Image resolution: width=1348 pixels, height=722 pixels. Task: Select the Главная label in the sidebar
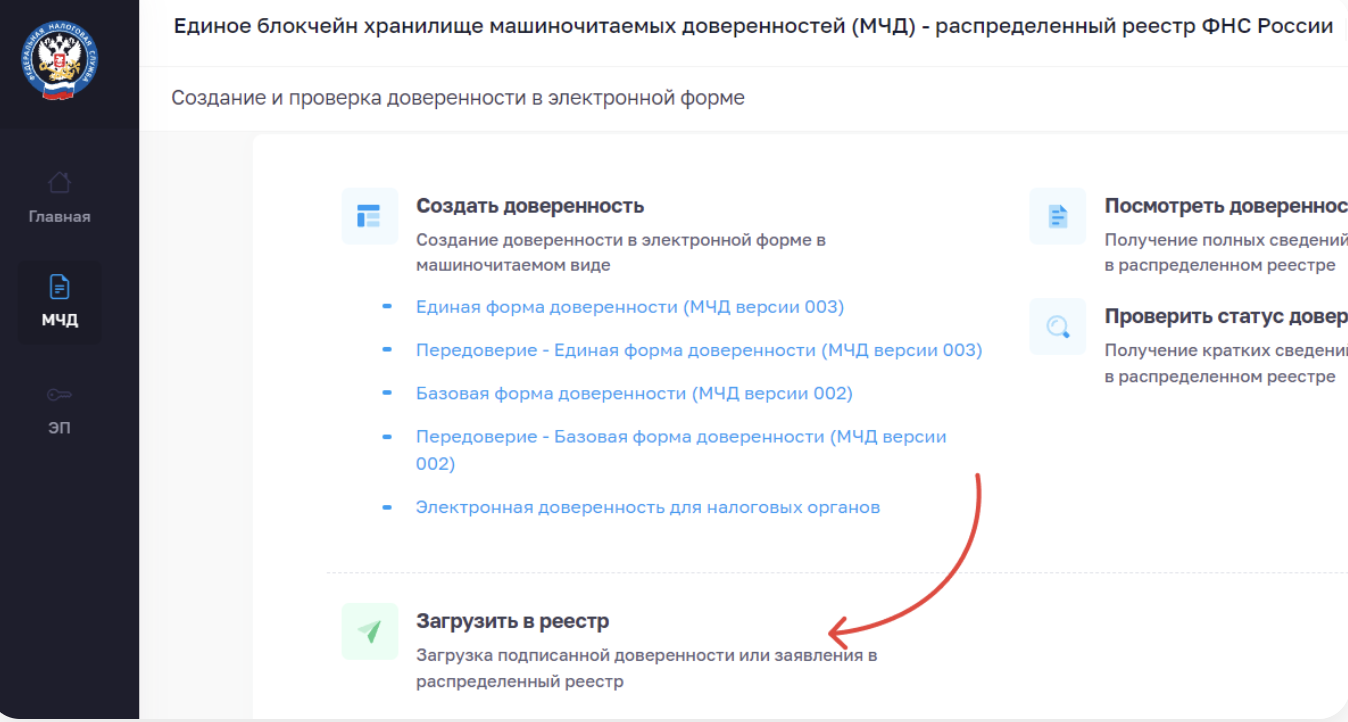pos(59,217)
